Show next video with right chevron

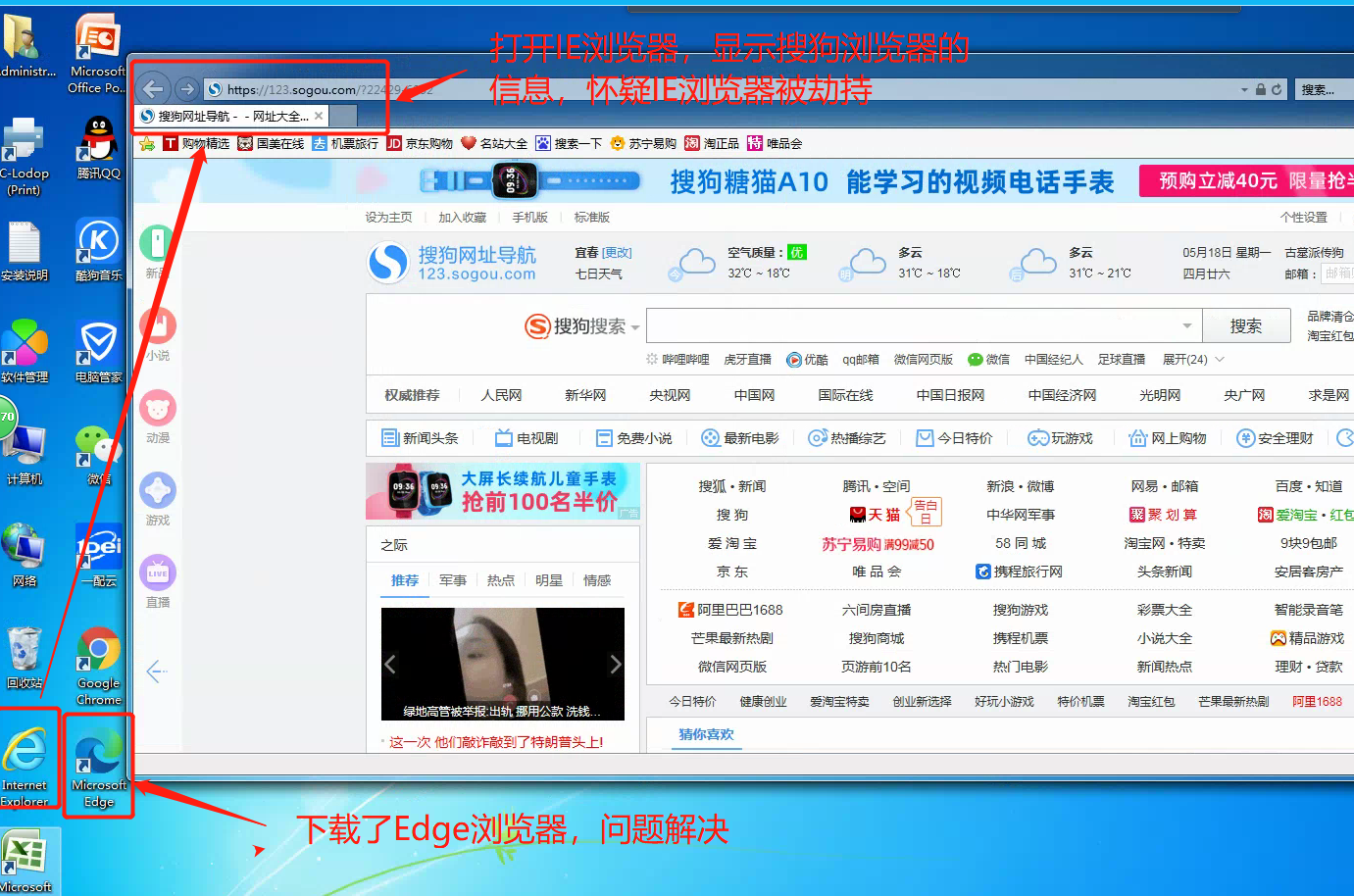tap(615, 664)
